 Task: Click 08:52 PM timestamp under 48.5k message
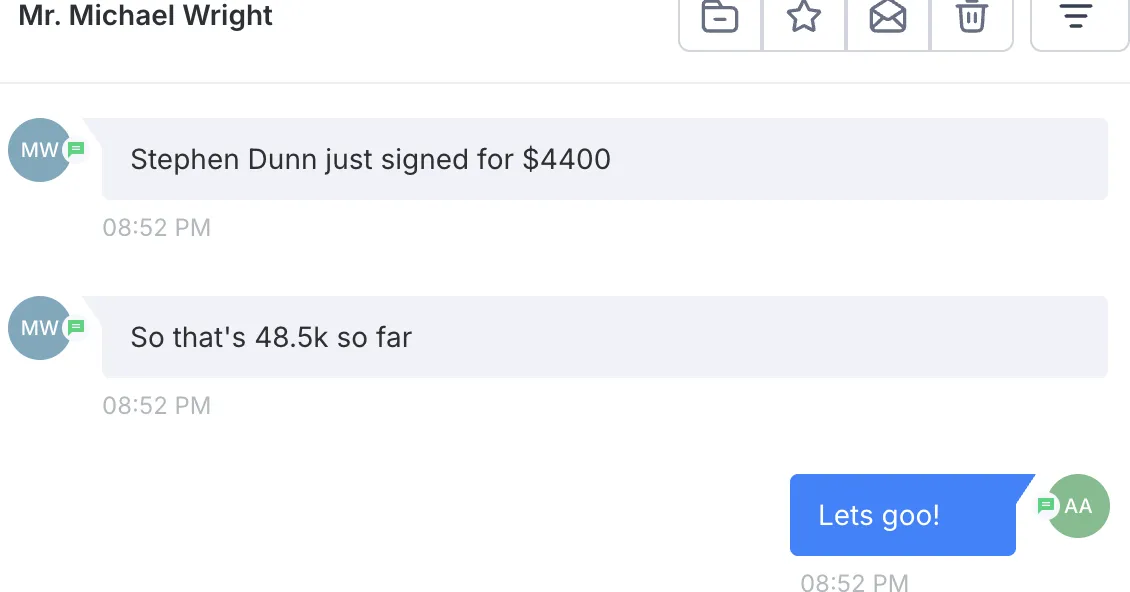point(156,406)
